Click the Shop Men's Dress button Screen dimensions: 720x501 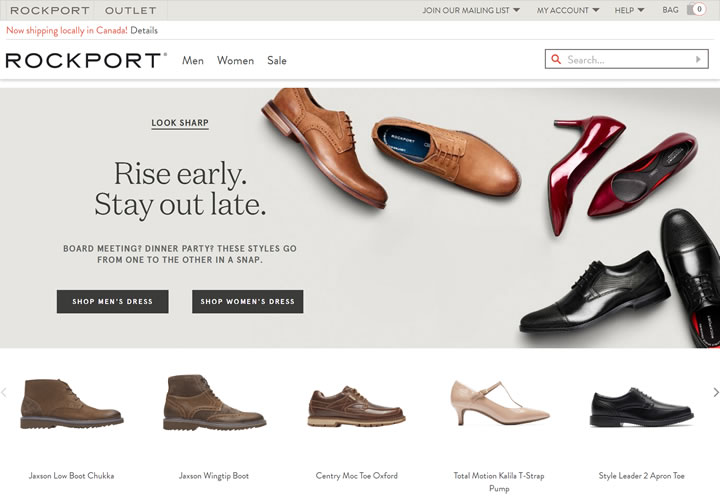click(112, 301)
